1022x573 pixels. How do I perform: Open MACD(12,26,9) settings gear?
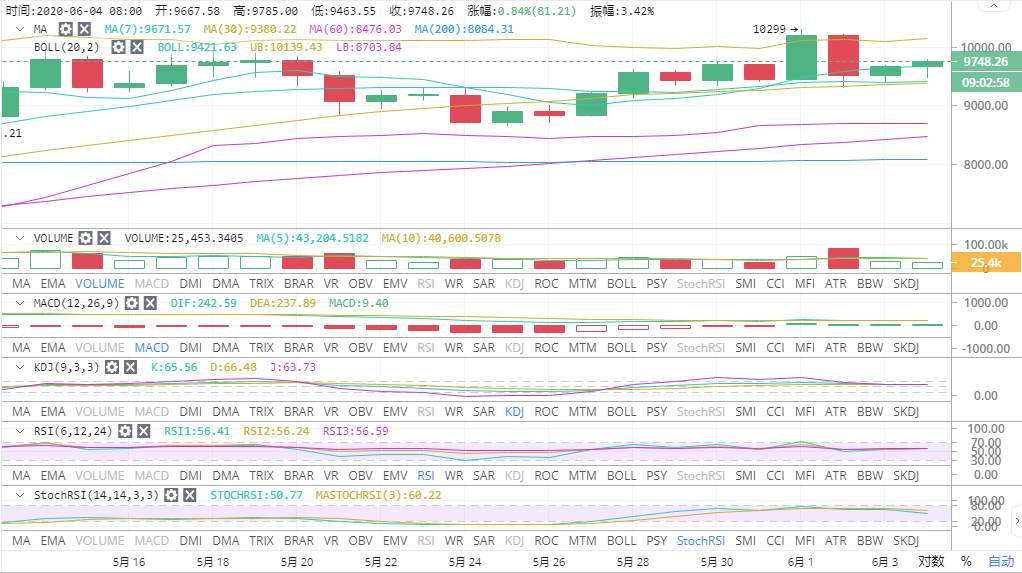[132, 303]
